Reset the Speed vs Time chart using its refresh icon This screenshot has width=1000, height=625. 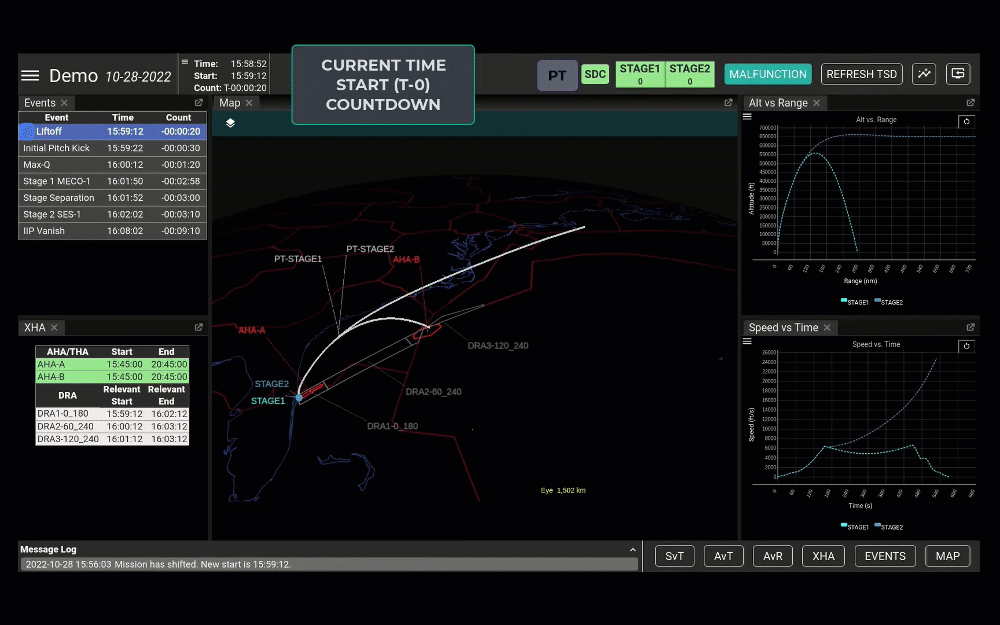(x=965, y=346)
